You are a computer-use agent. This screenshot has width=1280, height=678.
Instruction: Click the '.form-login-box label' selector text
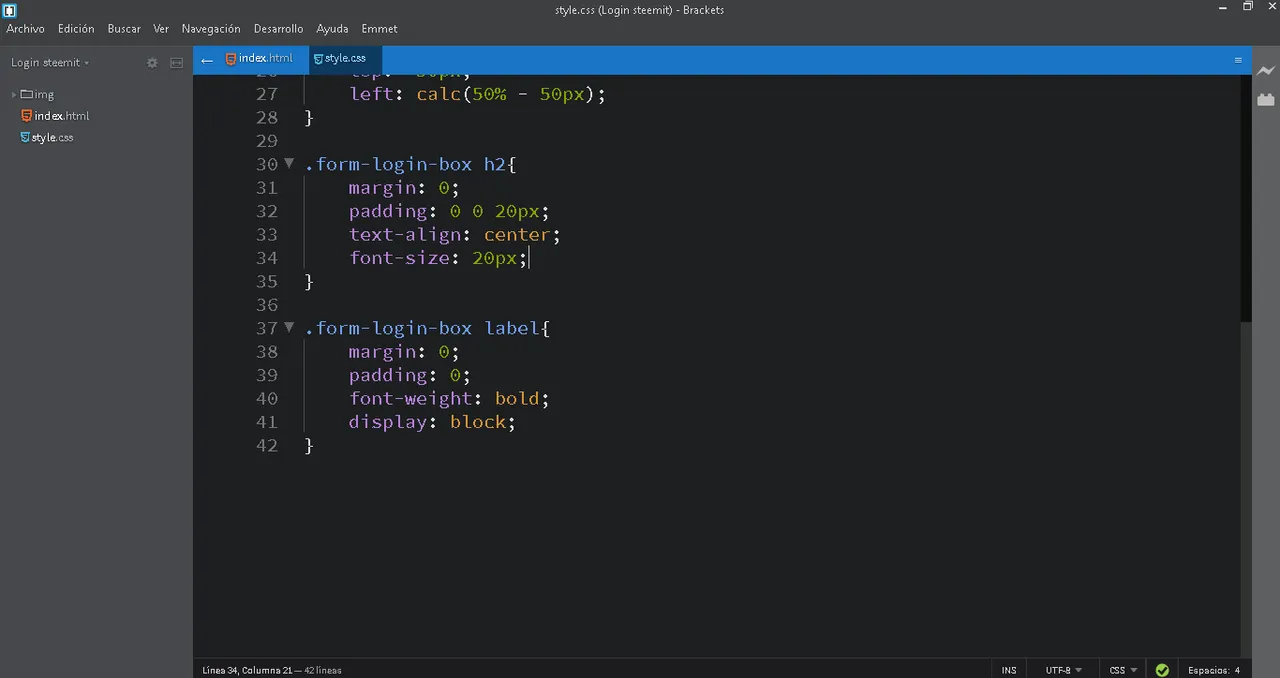pyautogui.click(x=422, y=328)
